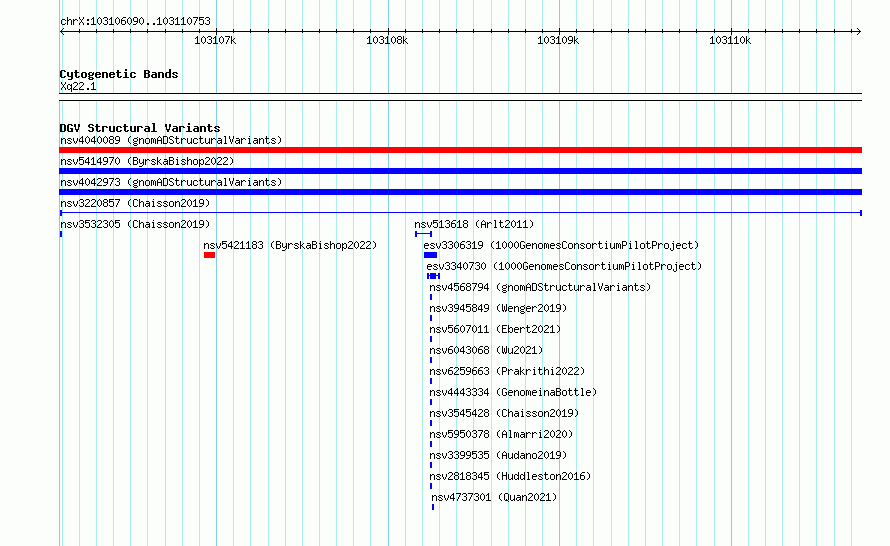Click the nsv3532305 Chaisson2019 label
This screenshot has height=546, width=890.
click(135, 224)
